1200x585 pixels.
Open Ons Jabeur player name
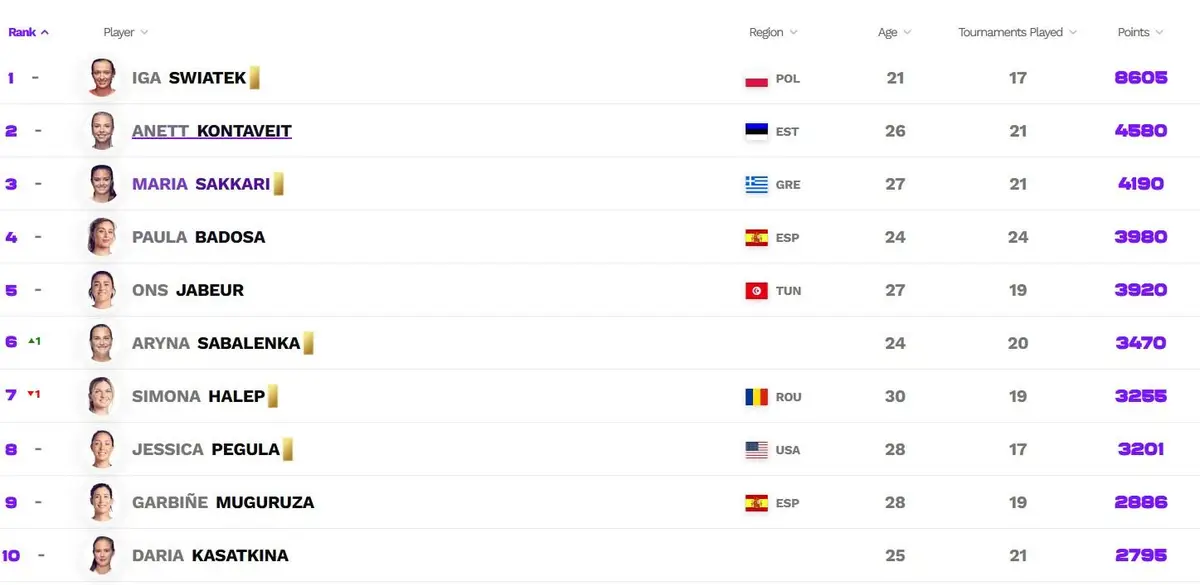188,290
